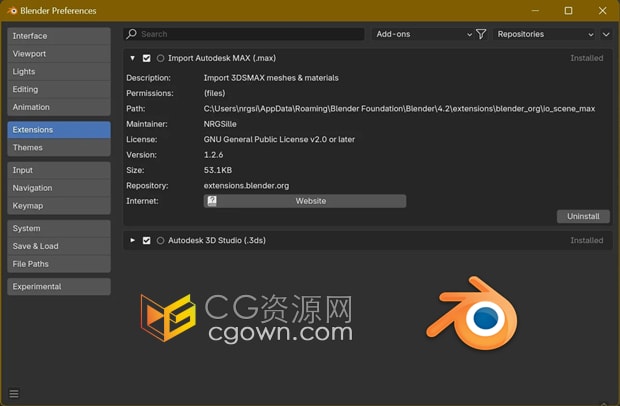Viewport: 620px width, 406px height.
Task: Open the Add-ons type dropdown
Action: [x=423, y=34]
